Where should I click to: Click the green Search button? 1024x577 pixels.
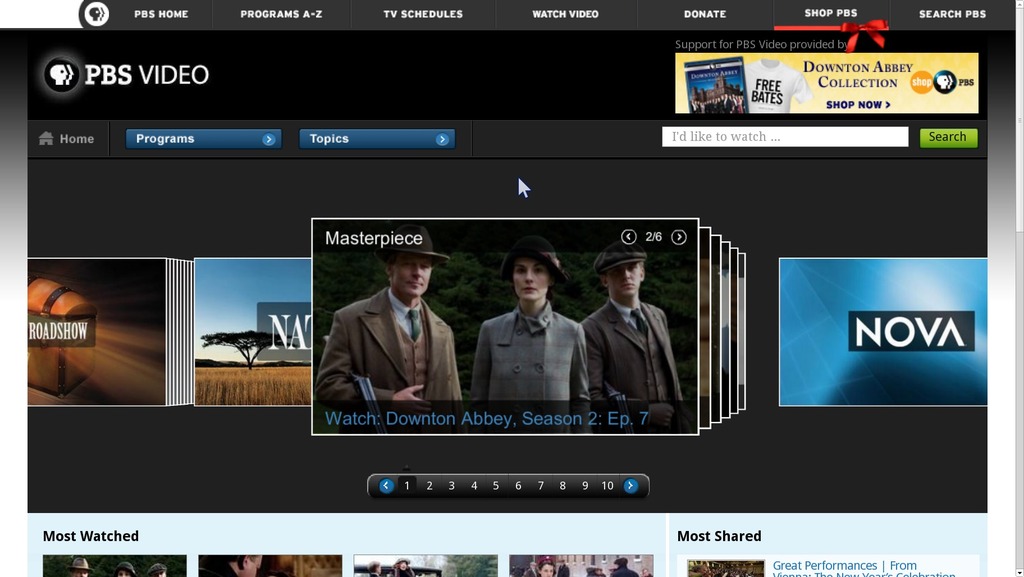[x=948, y=137]
